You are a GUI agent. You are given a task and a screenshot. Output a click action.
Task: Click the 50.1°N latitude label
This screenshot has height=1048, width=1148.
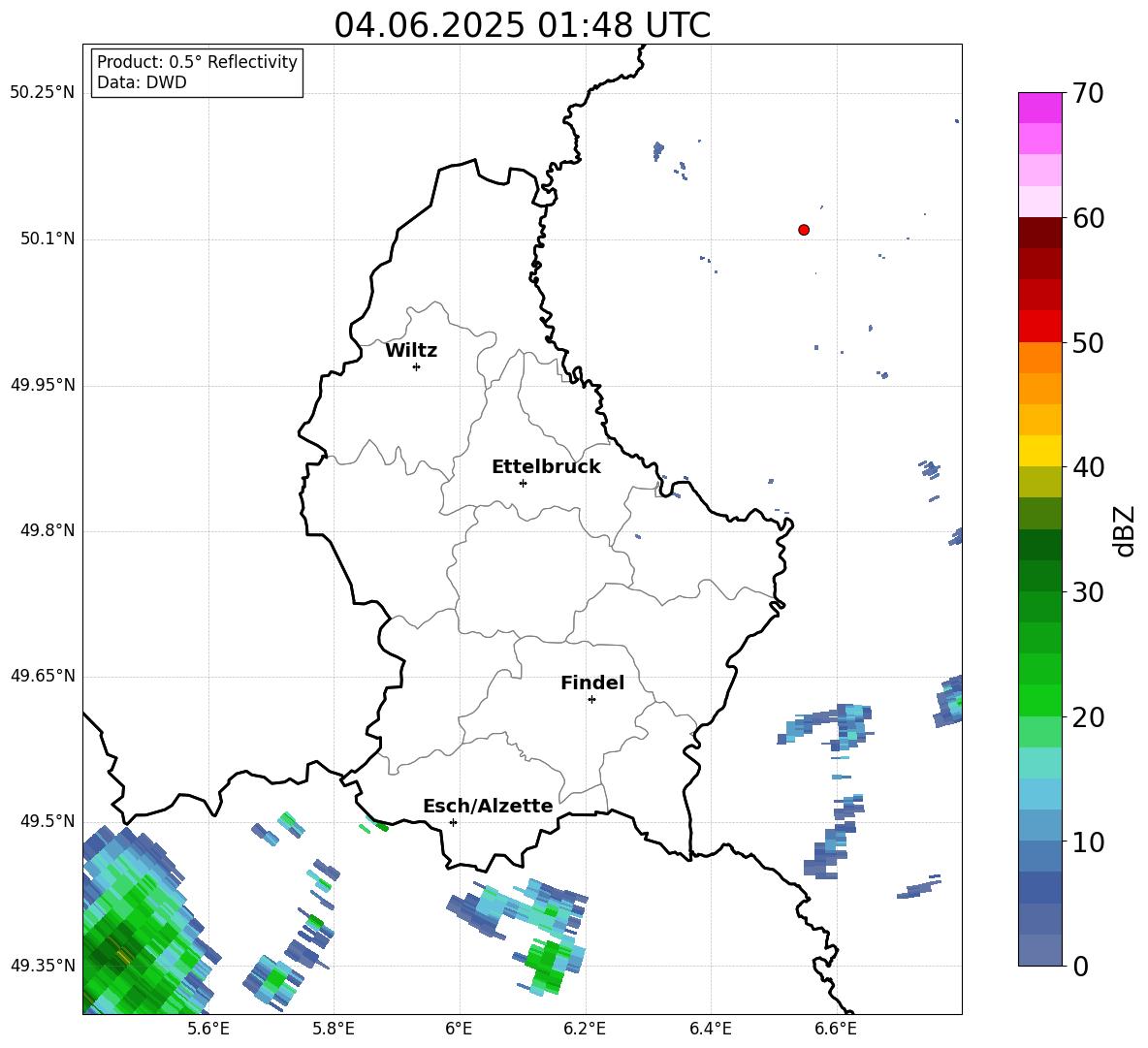pos(48,239)
